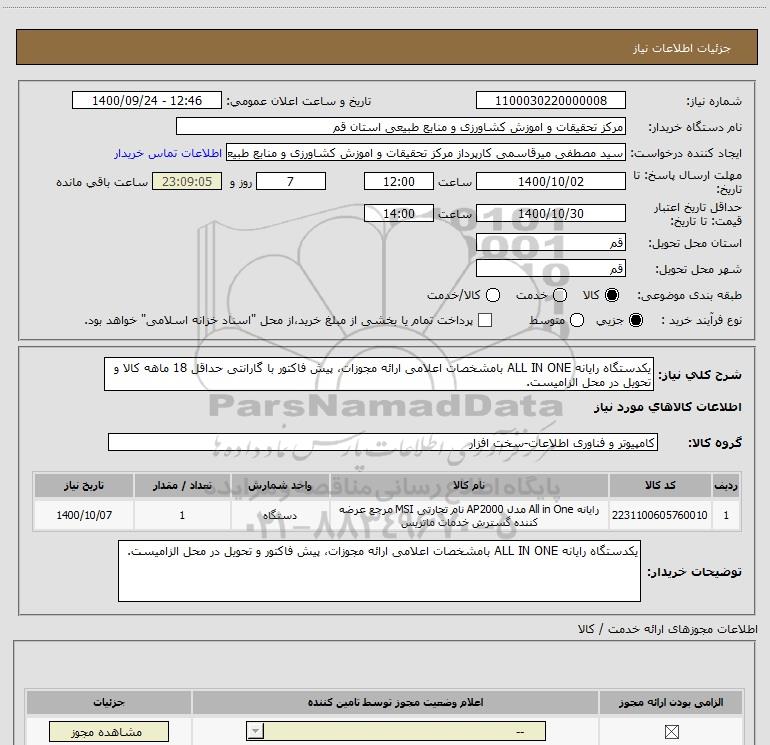Click the response time field 12:00

399,181
